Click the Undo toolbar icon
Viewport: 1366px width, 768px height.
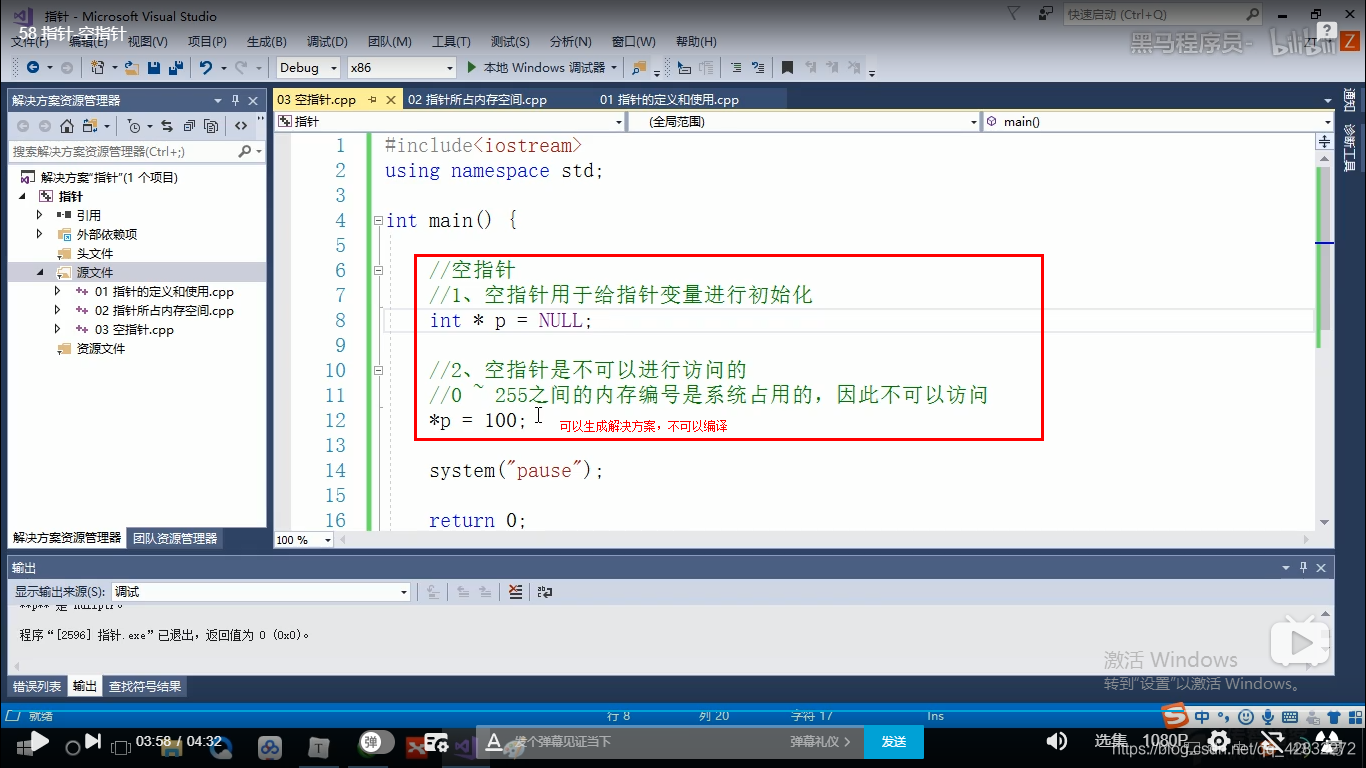click(x=205, y=67)
